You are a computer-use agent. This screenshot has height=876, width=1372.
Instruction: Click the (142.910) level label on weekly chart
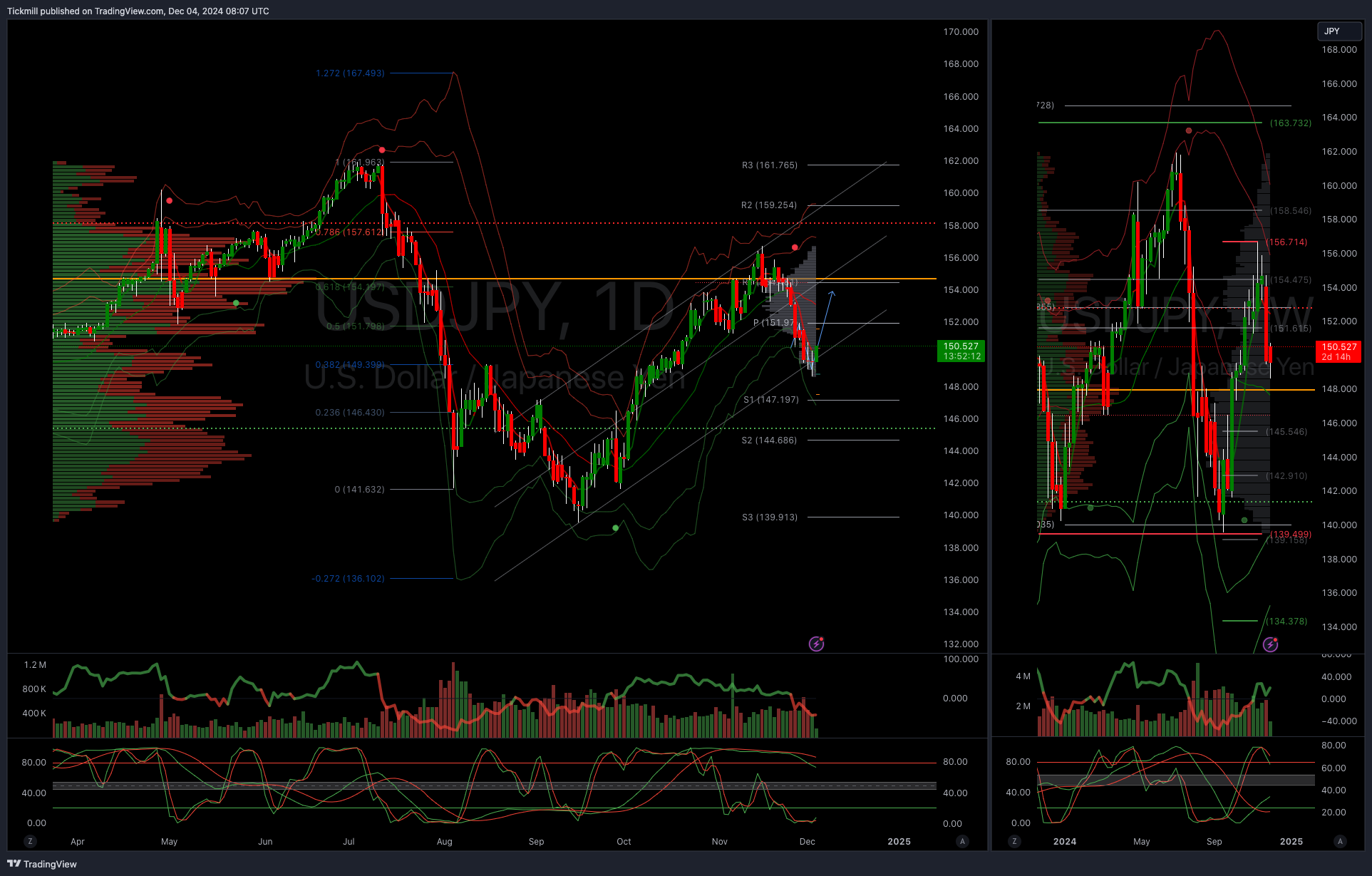(1286, 475)
